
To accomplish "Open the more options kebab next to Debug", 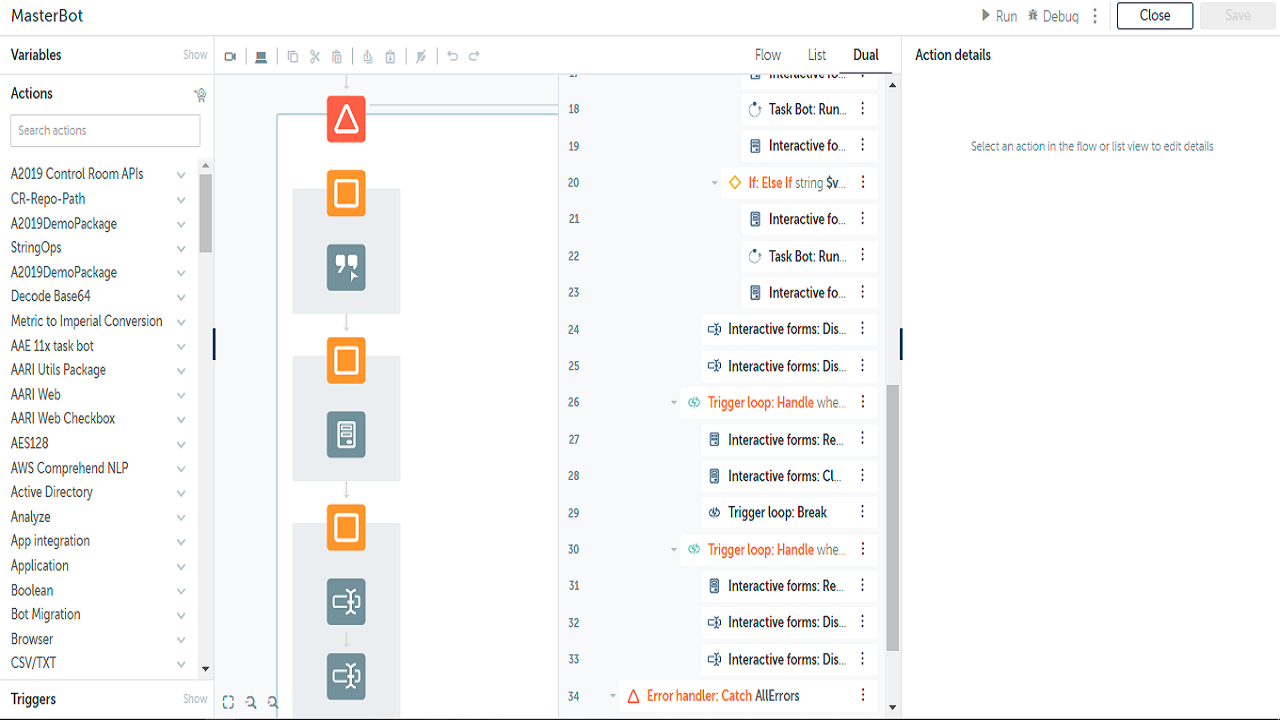I will (1095, 16).
